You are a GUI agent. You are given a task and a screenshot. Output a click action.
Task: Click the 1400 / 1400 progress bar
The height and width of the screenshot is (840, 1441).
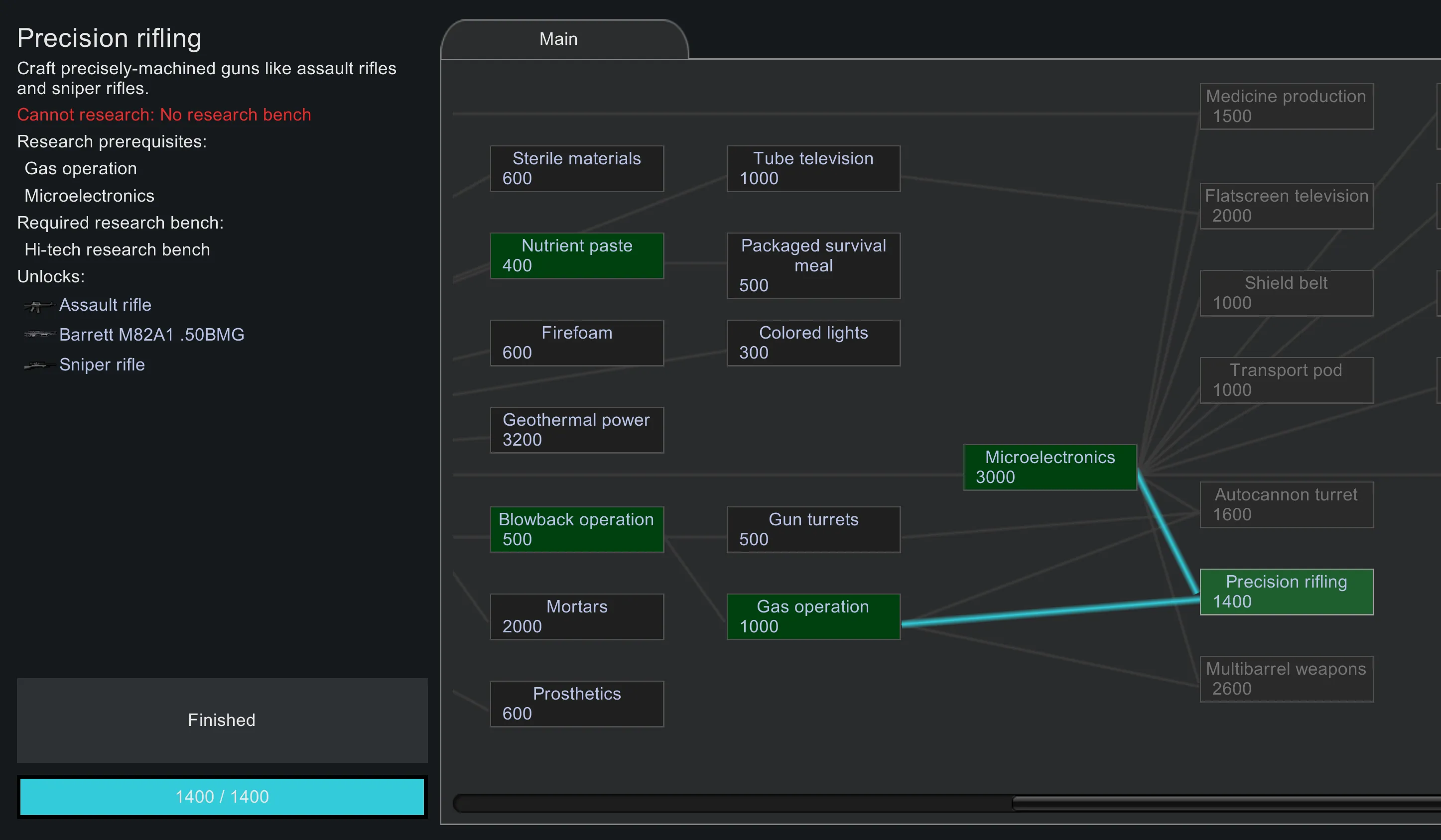222,797
